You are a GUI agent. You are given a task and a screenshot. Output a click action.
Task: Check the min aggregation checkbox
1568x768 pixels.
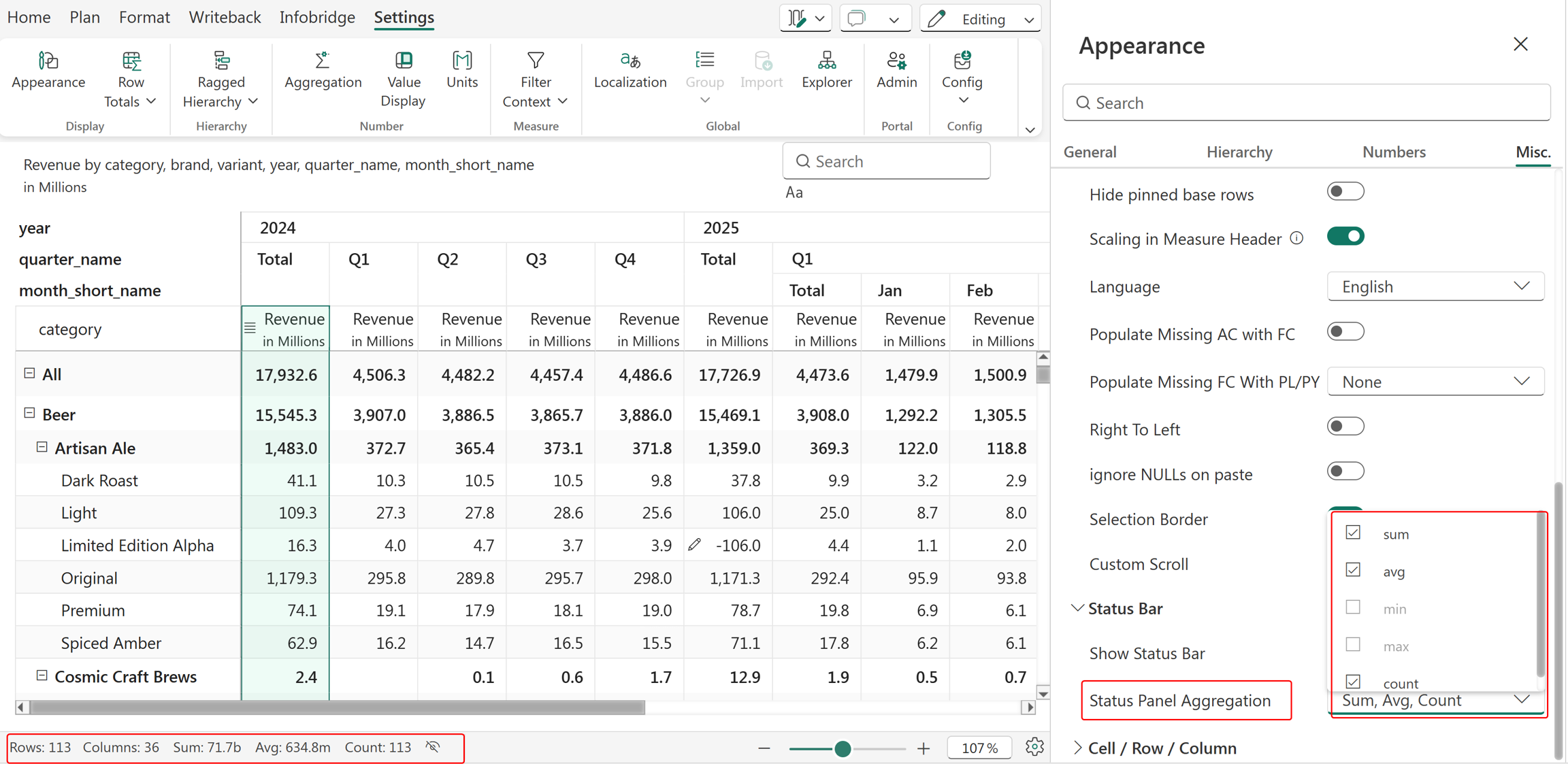[1353, 607]
